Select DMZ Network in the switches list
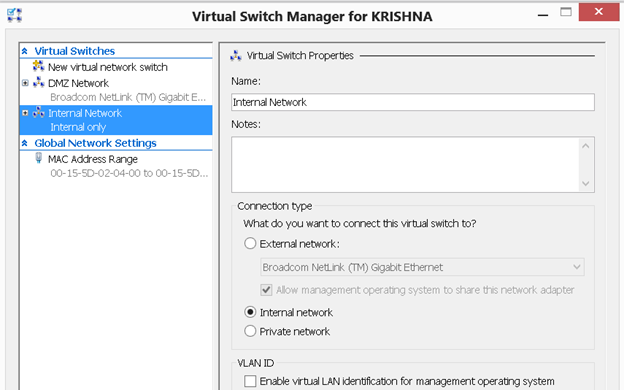This screenshot has height=390, width=624. tap(78, 83)
